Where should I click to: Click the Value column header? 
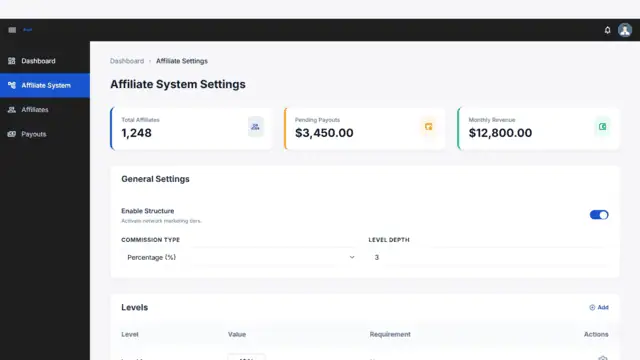(237, 334)
